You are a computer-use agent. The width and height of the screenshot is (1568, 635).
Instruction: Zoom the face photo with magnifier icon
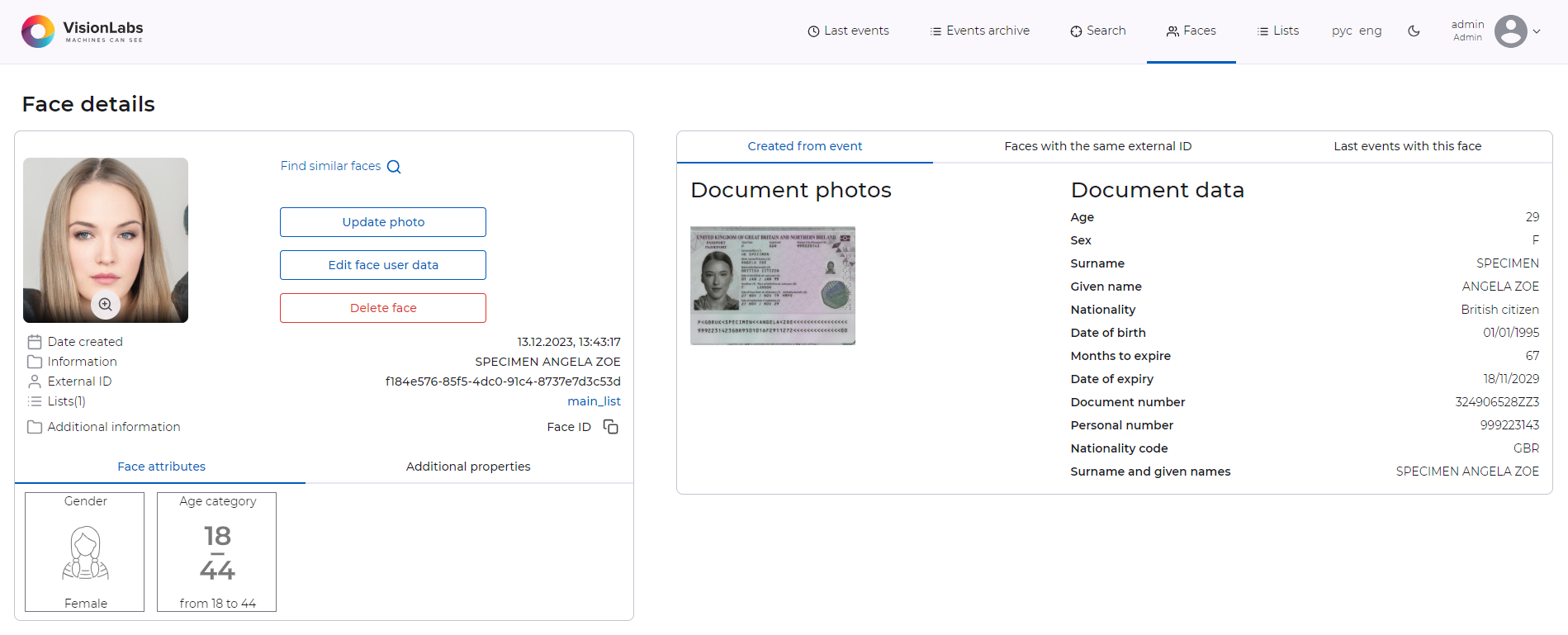click(106, 304)
